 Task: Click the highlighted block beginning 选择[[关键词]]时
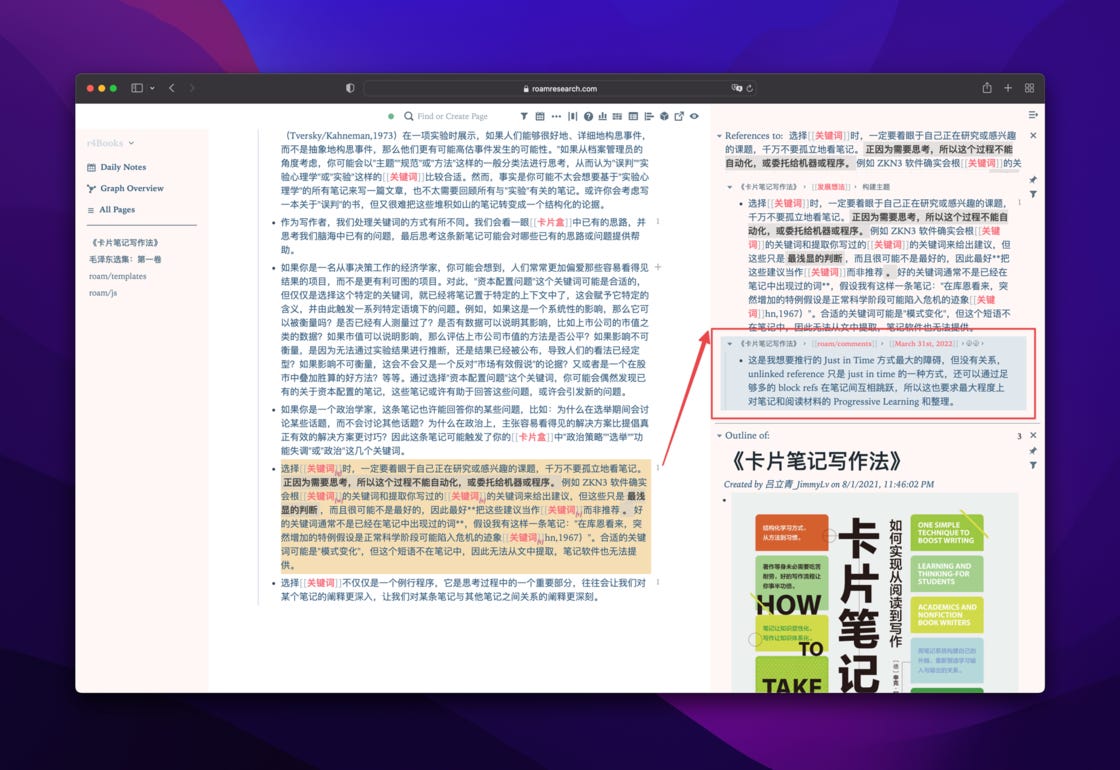466,516
